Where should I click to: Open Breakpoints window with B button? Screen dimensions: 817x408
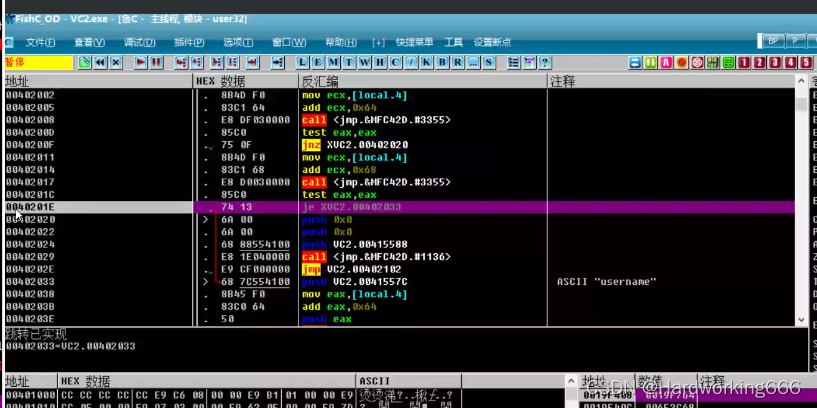[442, 63]
